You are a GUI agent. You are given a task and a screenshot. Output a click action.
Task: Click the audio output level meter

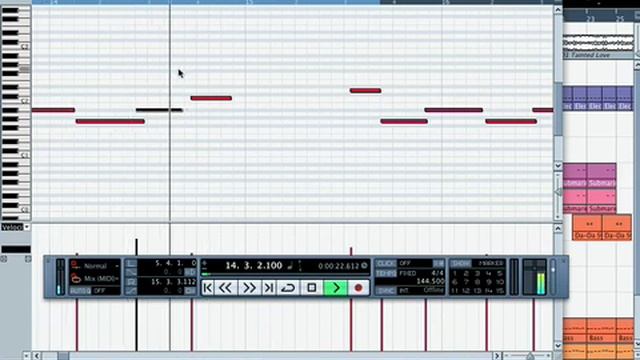pyautogui.click(x=534, y=277)
